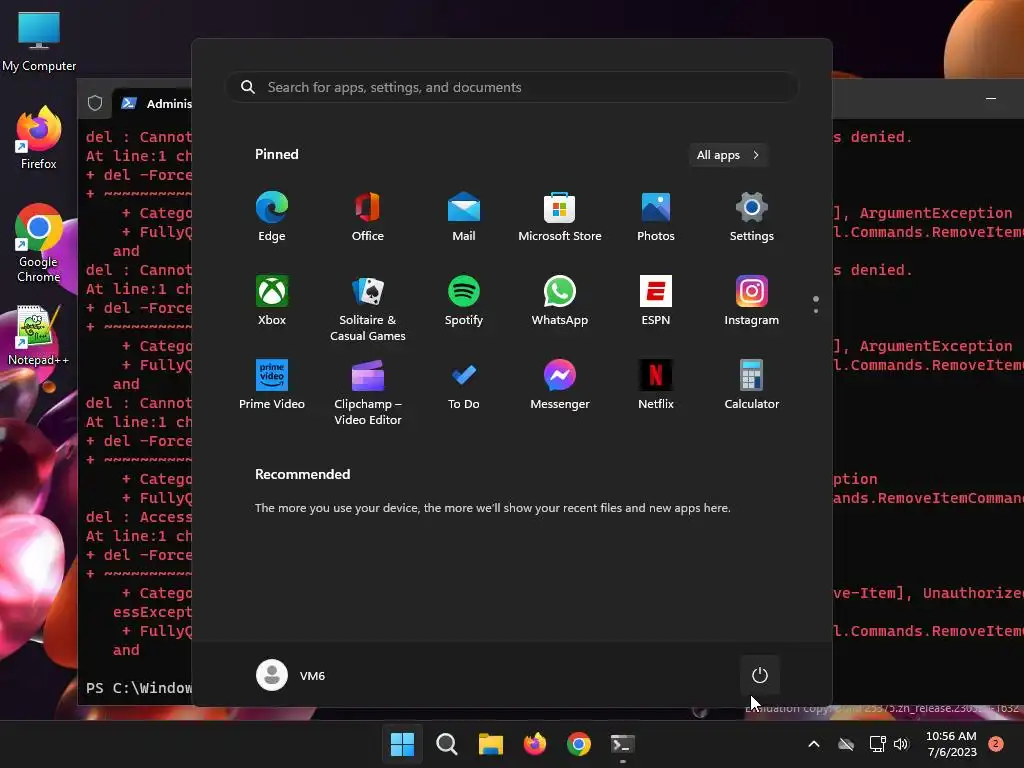Launch Clipchamp Video Editor
This screenshot has width=1024, height=768.
pyautogui.click(x=368, y=392)
